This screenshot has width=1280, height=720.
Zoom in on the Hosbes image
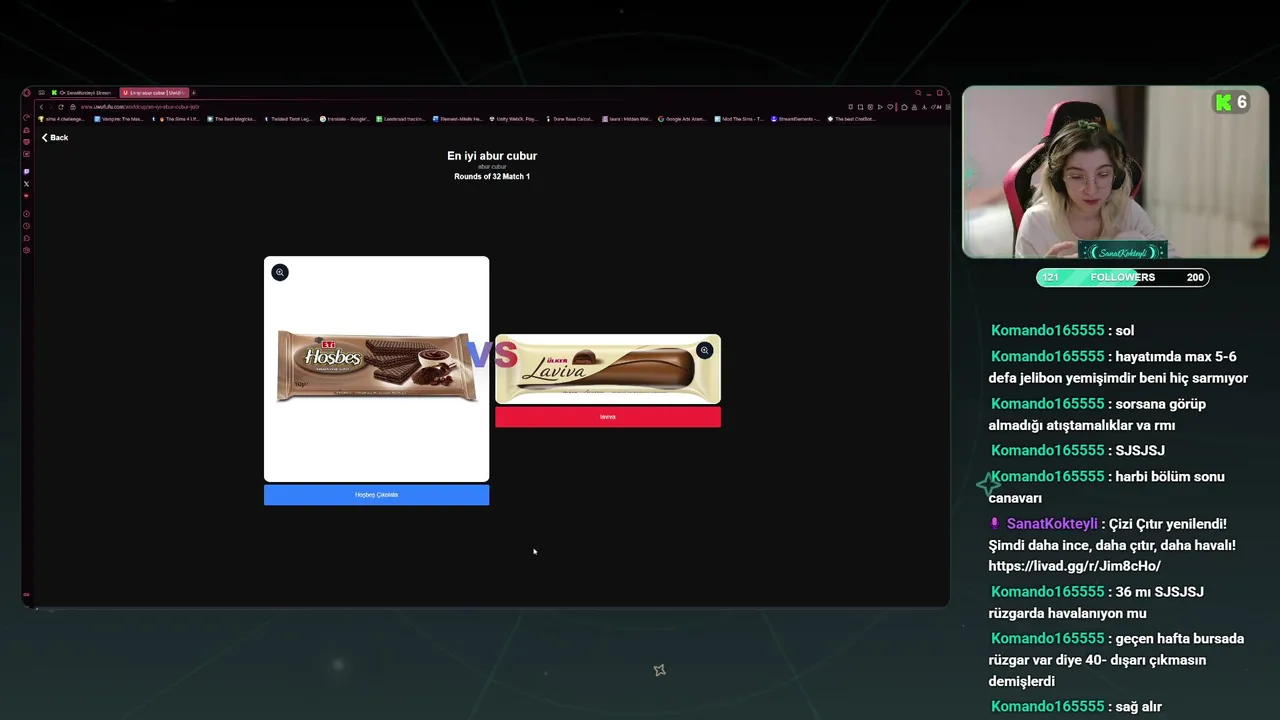point(280,272)
